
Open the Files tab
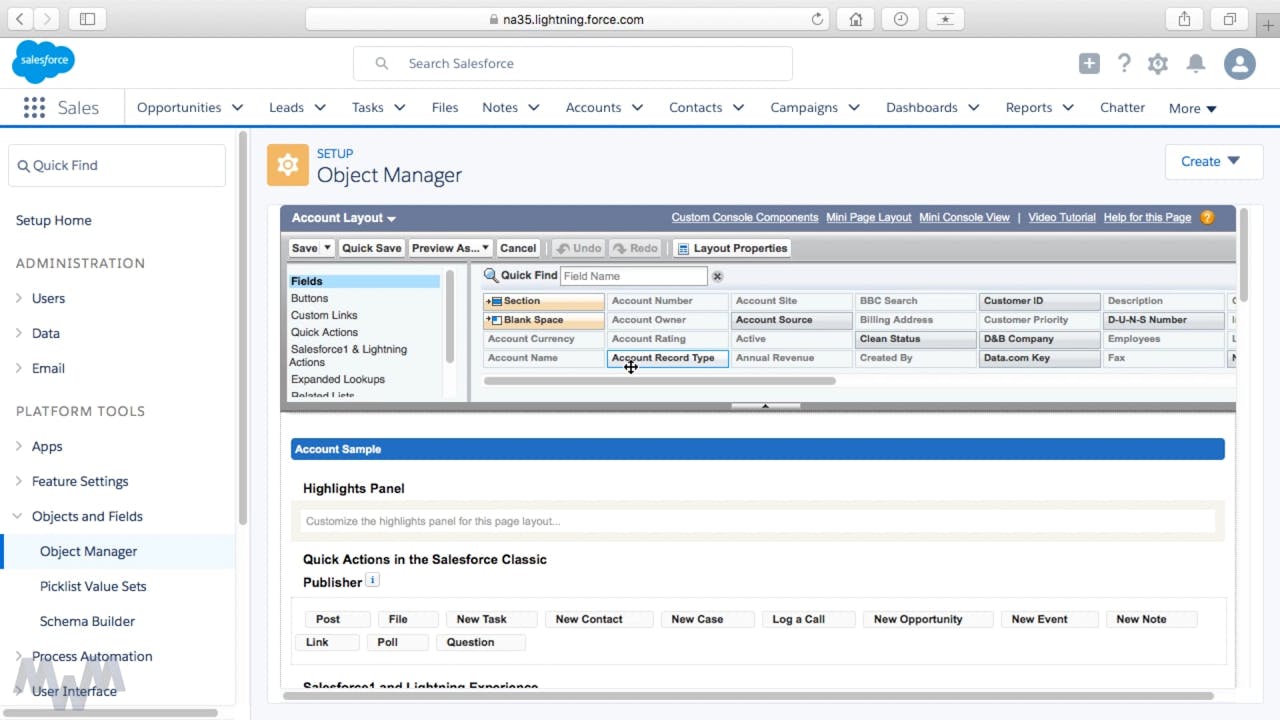[x=445, y=107]
